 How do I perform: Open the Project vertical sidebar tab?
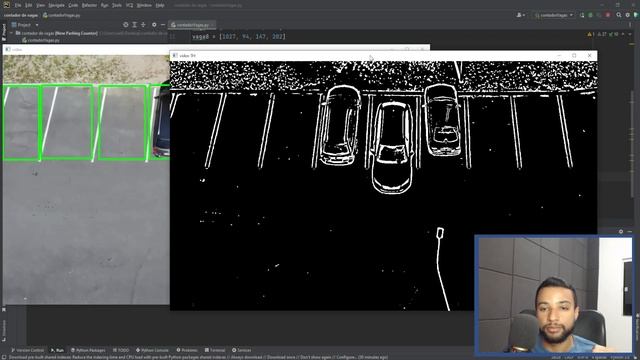(4, 33)
